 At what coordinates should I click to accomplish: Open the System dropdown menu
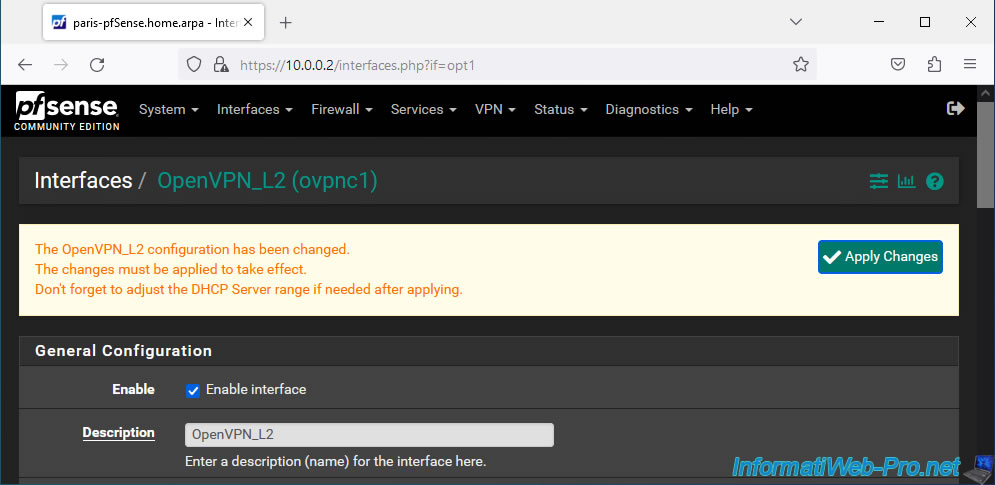pos(169,109)
